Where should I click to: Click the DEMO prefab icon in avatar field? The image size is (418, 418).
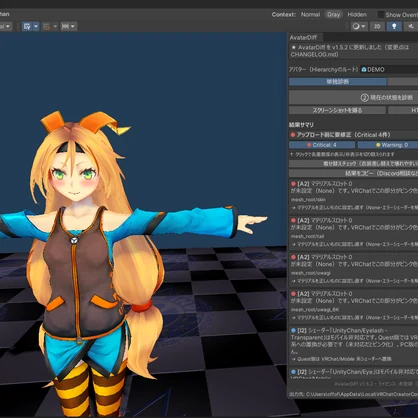pyautogui.click(x=364, y=70)
